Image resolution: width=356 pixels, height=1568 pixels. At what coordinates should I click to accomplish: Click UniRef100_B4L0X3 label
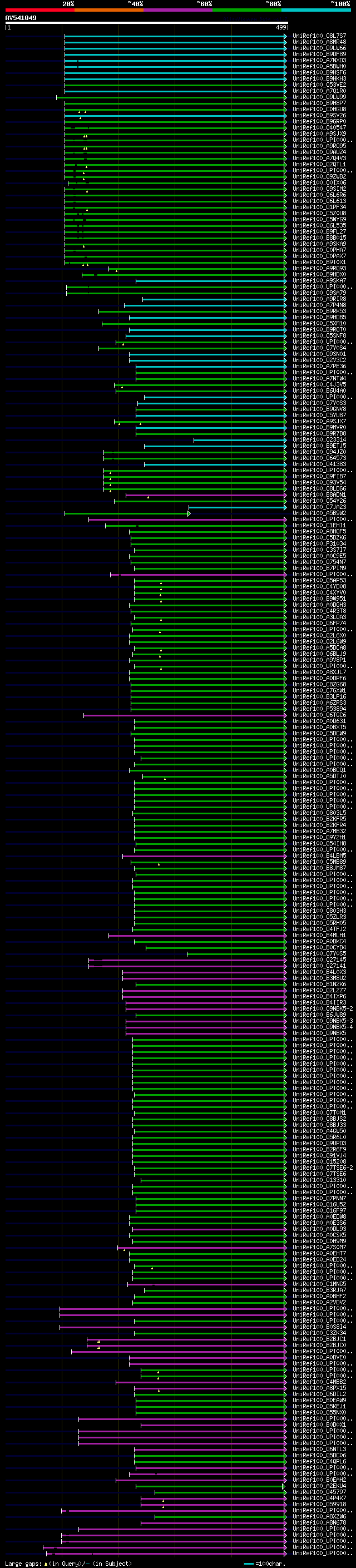coord(319,972)
